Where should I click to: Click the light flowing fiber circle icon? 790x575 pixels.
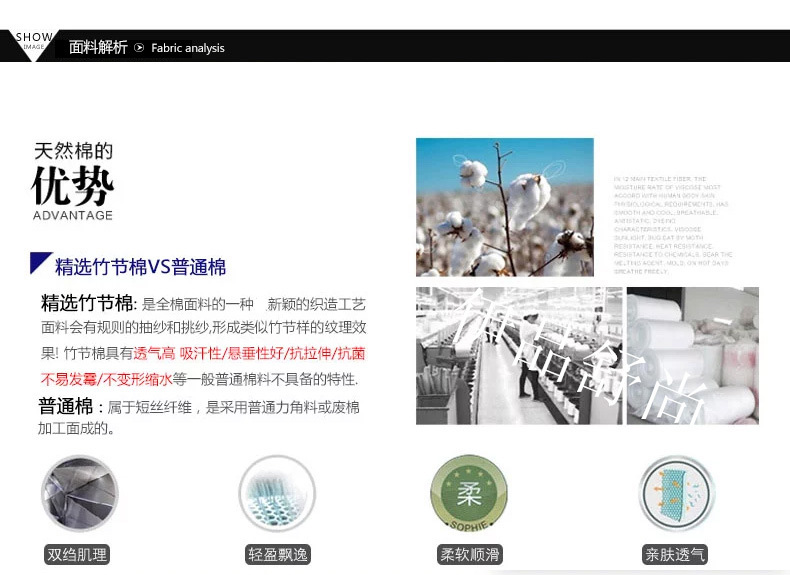(277, 494)
